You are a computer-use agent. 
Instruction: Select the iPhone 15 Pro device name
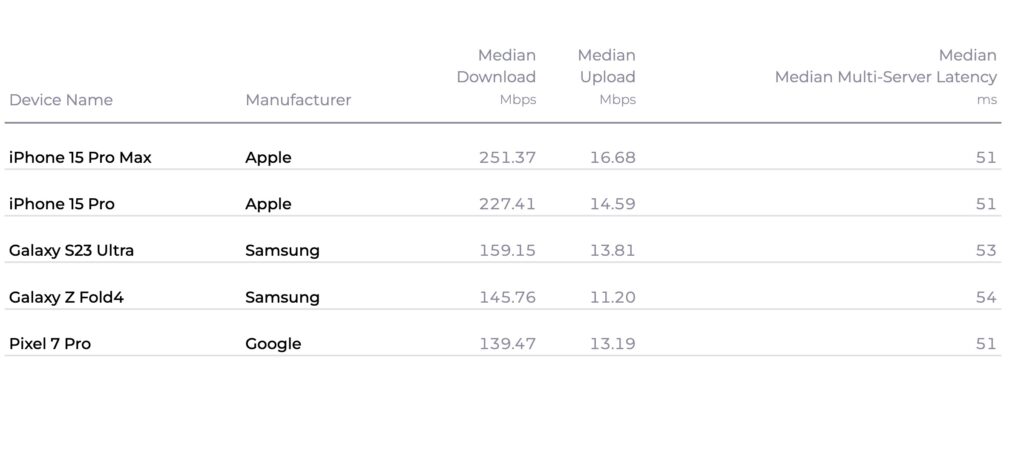point(62,204)
